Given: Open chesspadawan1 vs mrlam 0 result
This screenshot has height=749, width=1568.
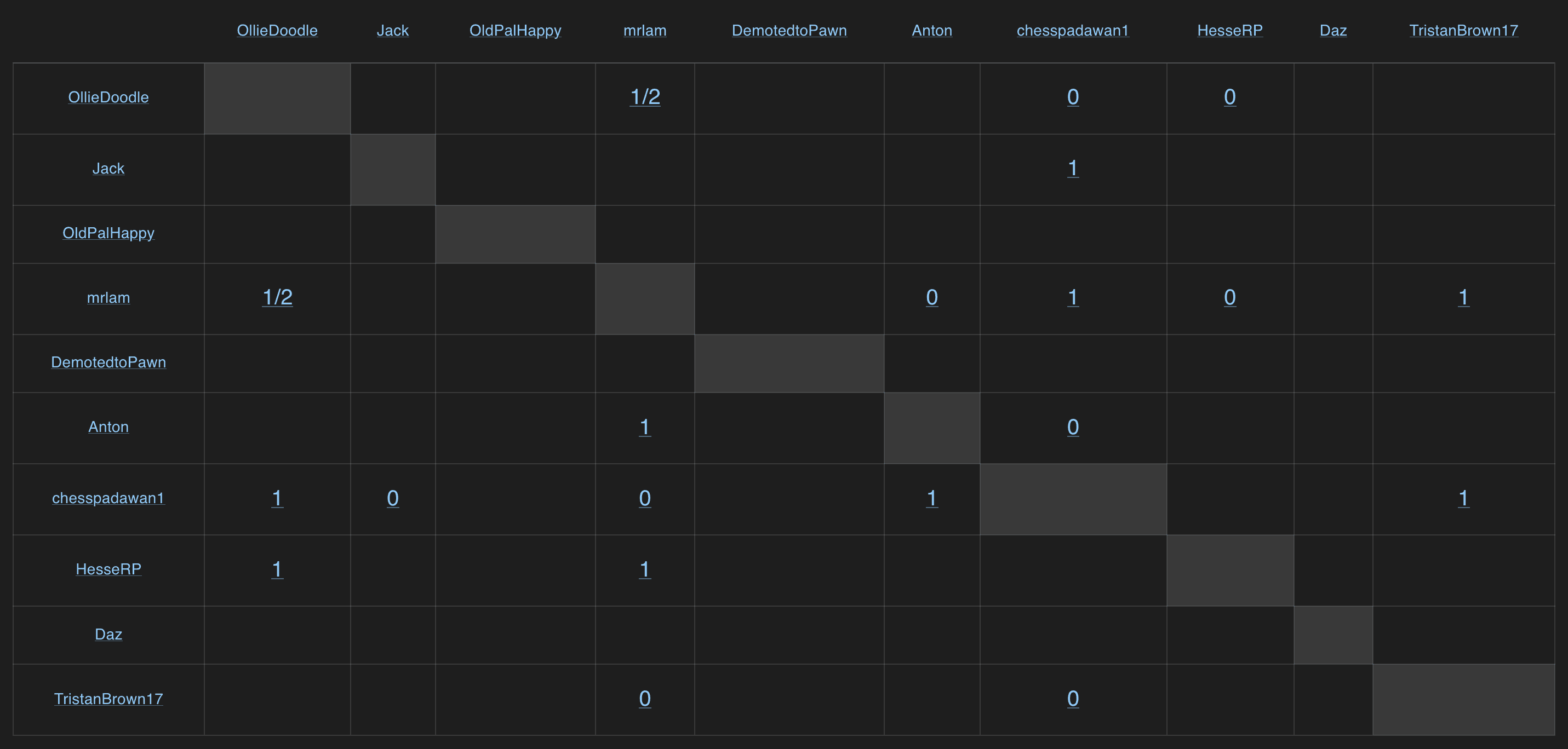Looking at the screenshot, I should coord(645,498).
